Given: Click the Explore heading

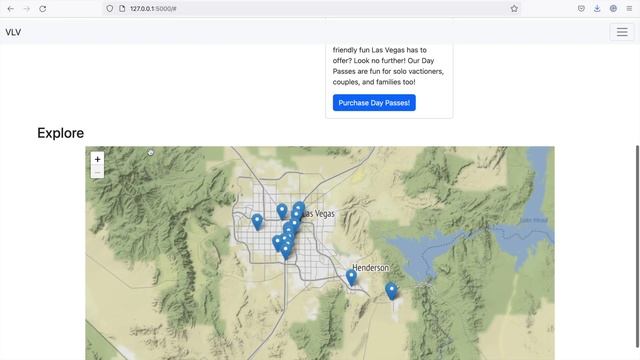Looking at the screenshot, I should (60, 133).
